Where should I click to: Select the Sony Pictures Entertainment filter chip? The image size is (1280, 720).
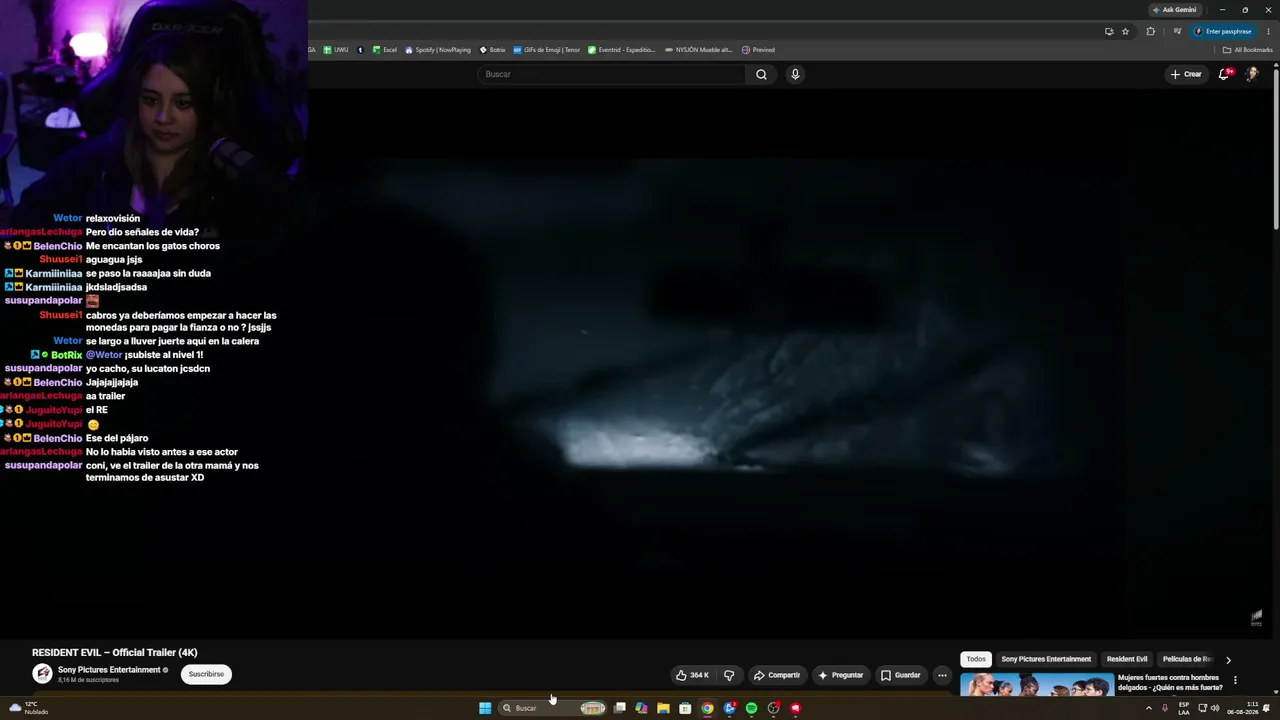[x=1046, y=659]
